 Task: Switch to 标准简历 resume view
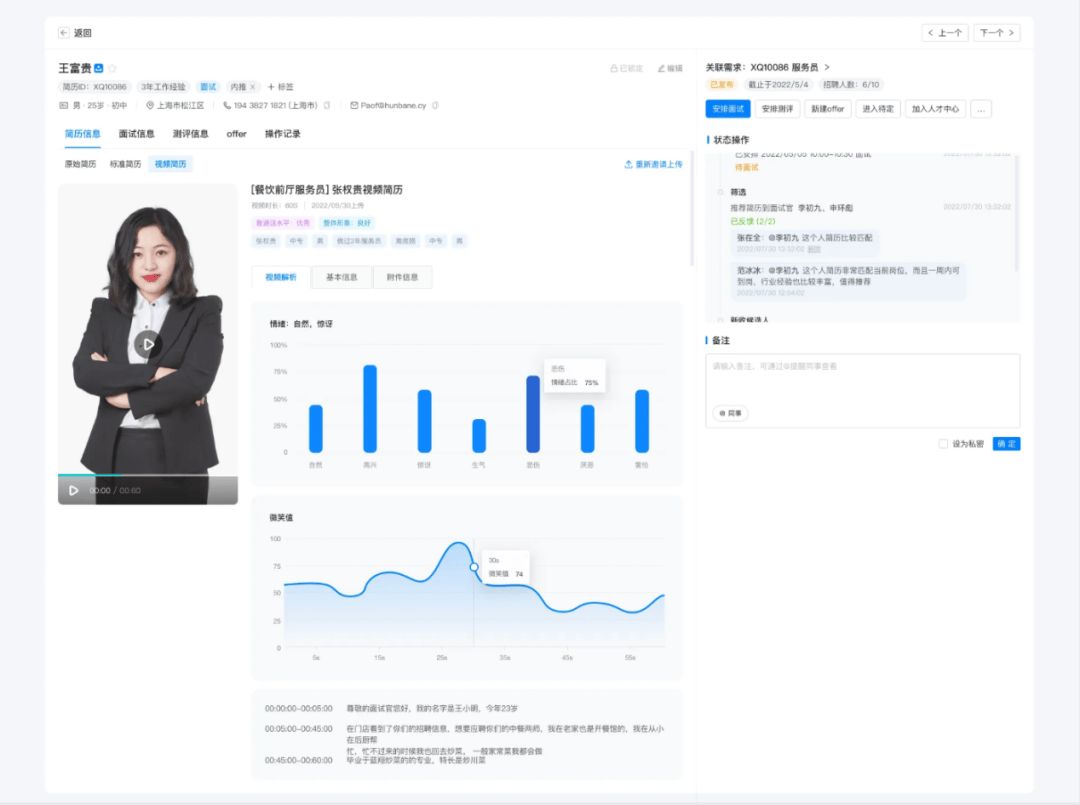(125, 164)
